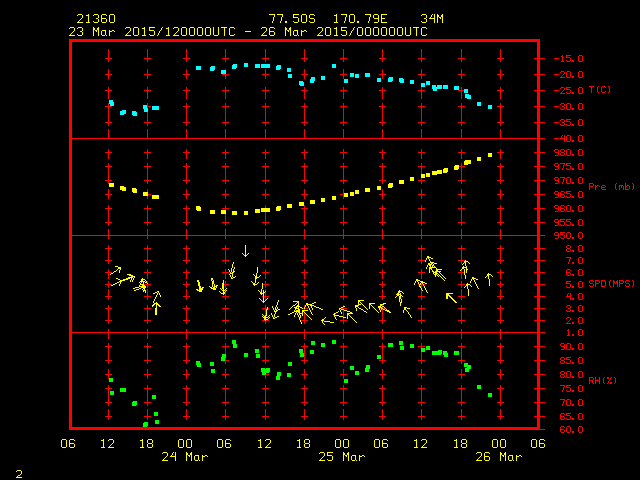Click the SPD(MPS) wind speed axis label

pyautogui.click(x=611, y=283)
